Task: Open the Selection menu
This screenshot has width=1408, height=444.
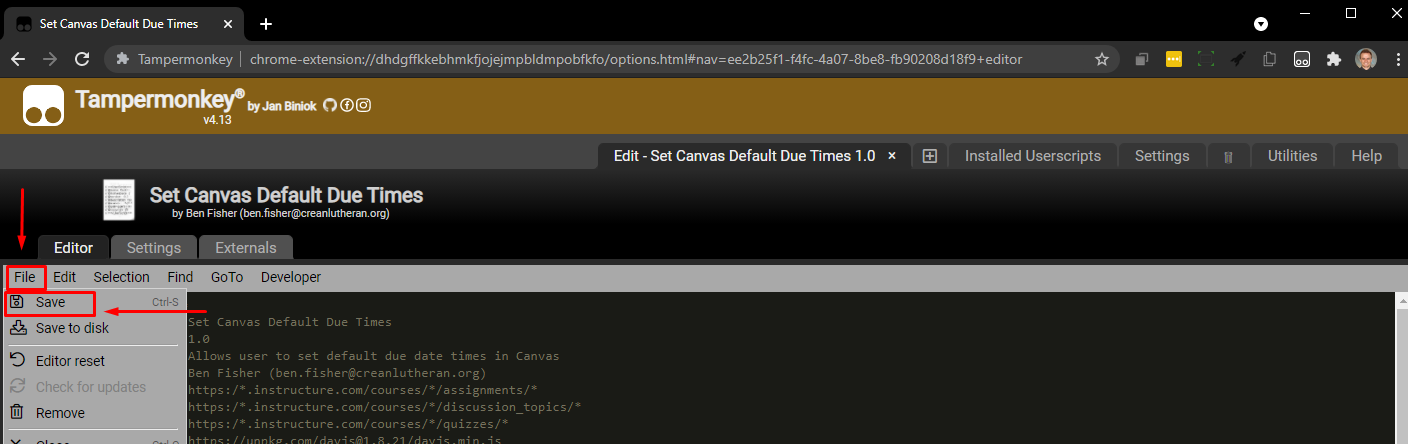Action: pyautogui.click(x=122, y=277)
